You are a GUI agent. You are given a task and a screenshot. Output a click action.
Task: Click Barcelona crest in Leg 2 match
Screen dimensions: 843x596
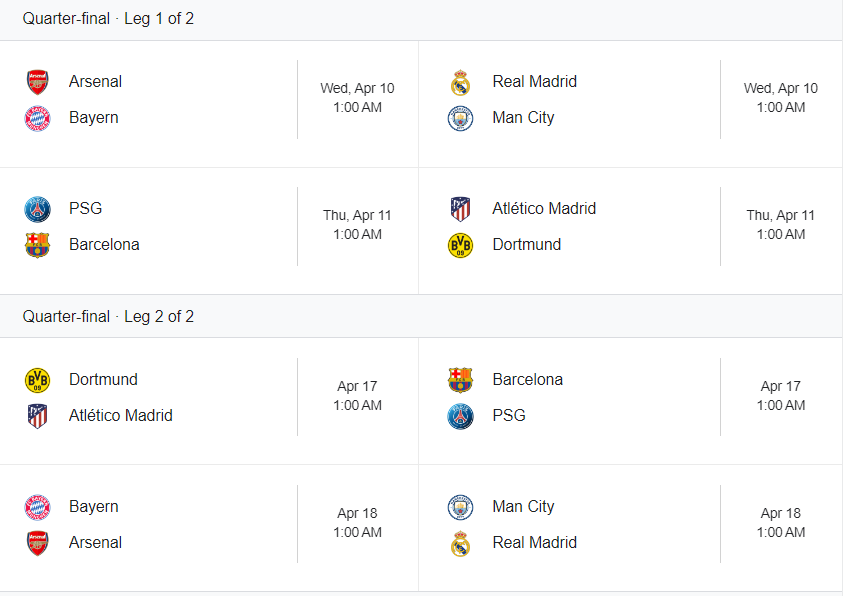tap(461, 380)
